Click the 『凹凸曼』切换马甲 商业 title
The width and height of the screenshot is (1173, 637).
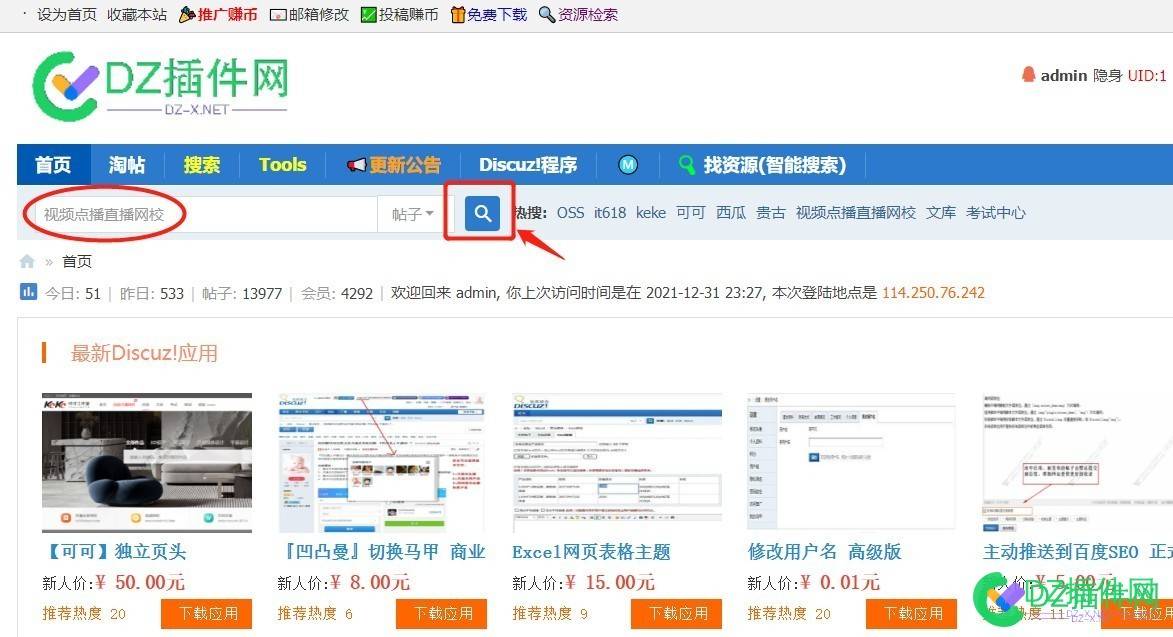[382, 552]
